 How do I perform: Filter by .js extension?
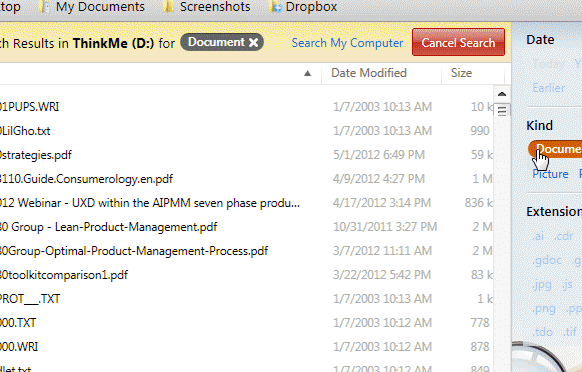(x=567, y=285)
